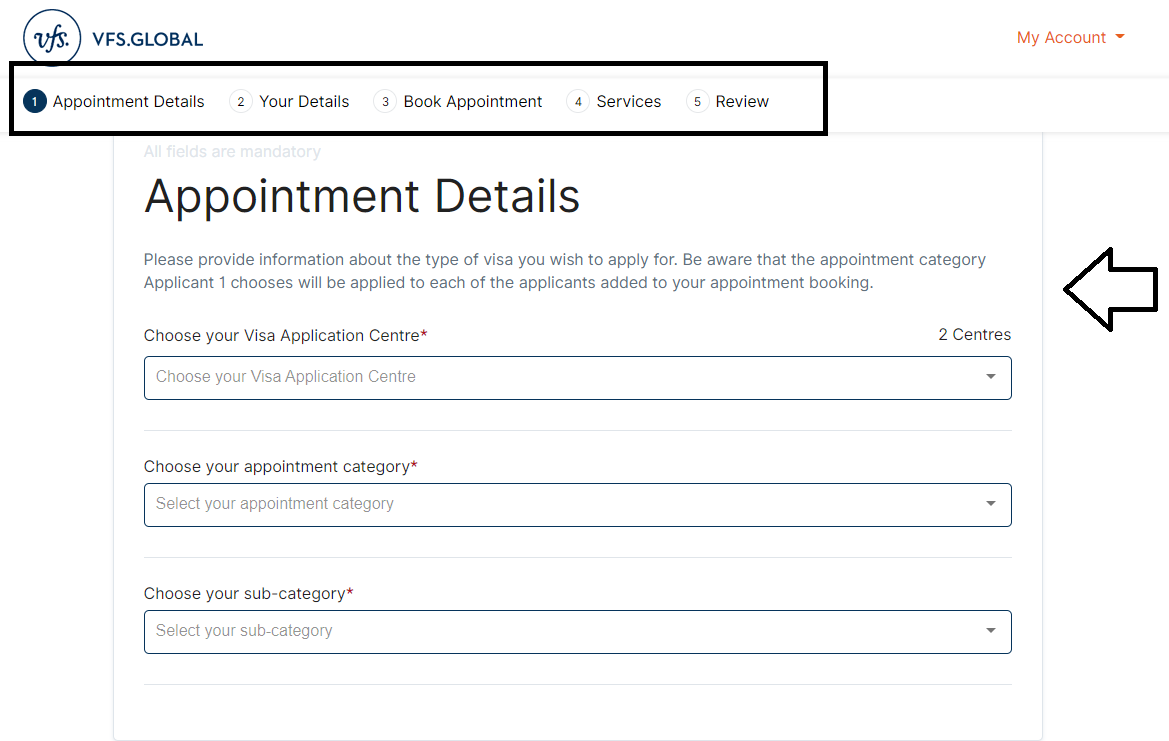Click the arrow in Visa Application Centre box
The width and height of the screenshot is (1169, 741).
point(990,377)
